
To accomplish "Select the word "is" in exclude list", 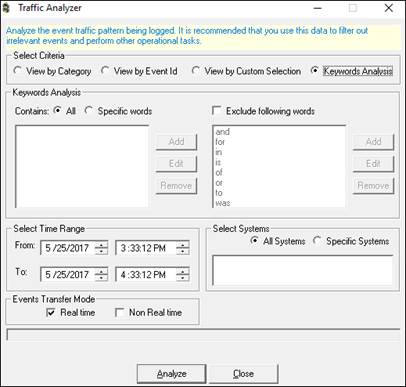I will [218, 162].
